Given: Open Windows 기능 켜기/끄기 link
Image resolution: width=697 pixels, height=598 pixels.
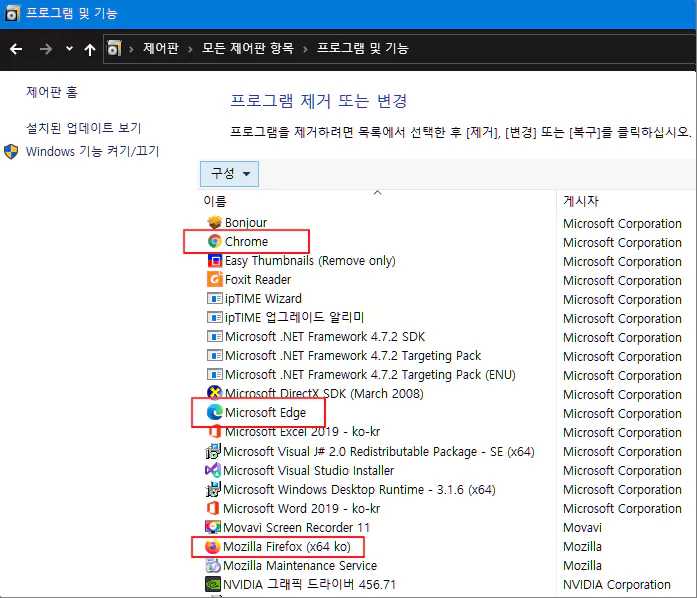Looking at the screenshot, I should pos(92,151).
